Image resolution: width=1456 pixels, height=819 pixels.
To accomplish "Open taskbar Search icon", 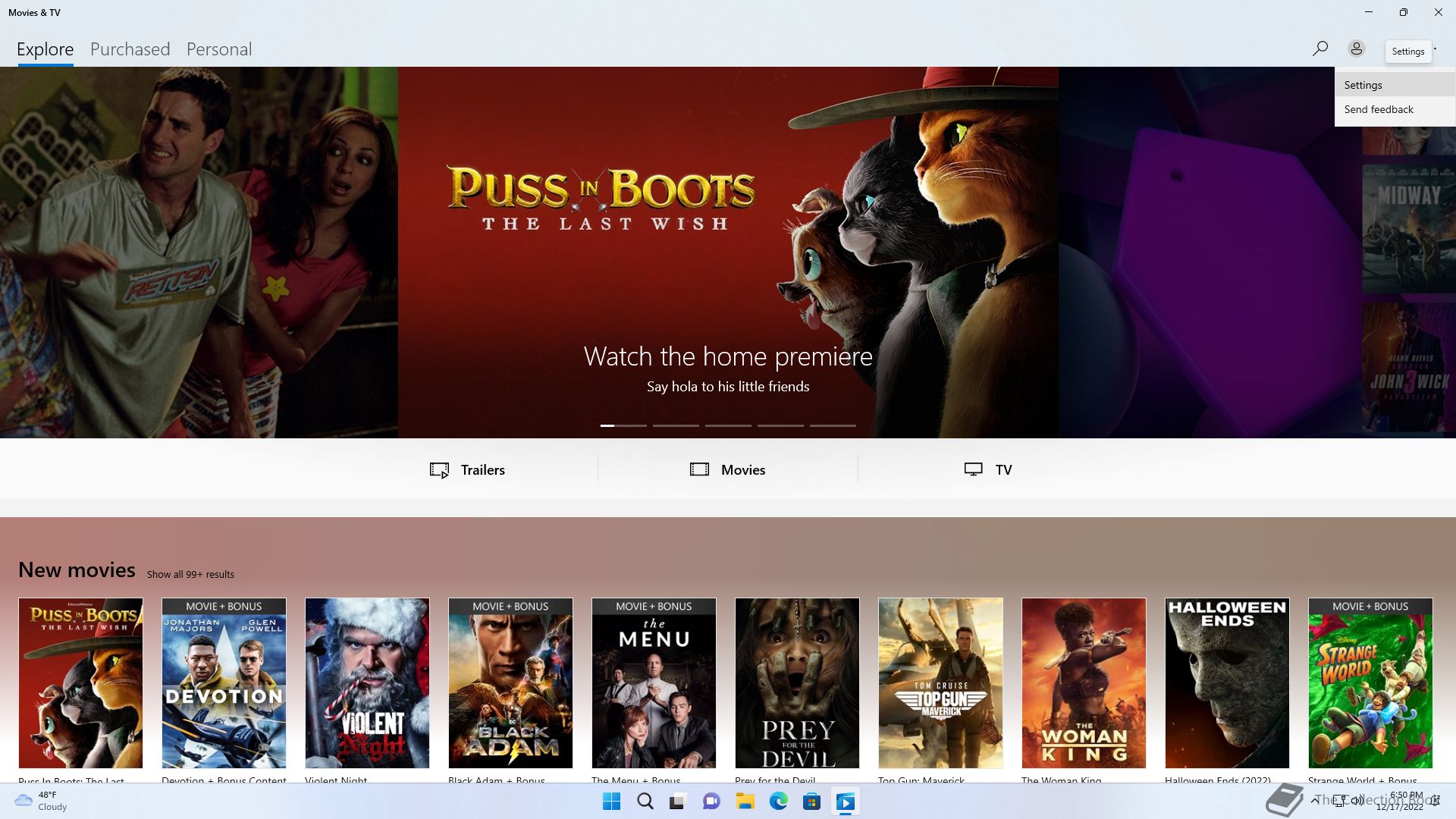I will point(645,802).
